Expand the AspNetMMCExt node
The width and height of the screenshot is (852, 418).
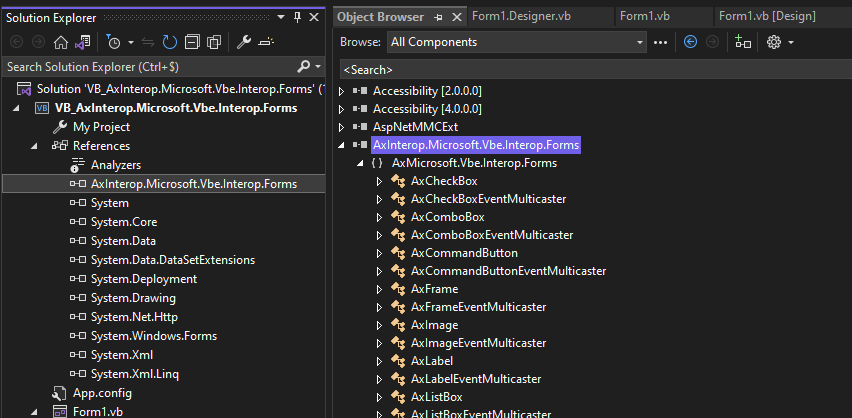341,127
